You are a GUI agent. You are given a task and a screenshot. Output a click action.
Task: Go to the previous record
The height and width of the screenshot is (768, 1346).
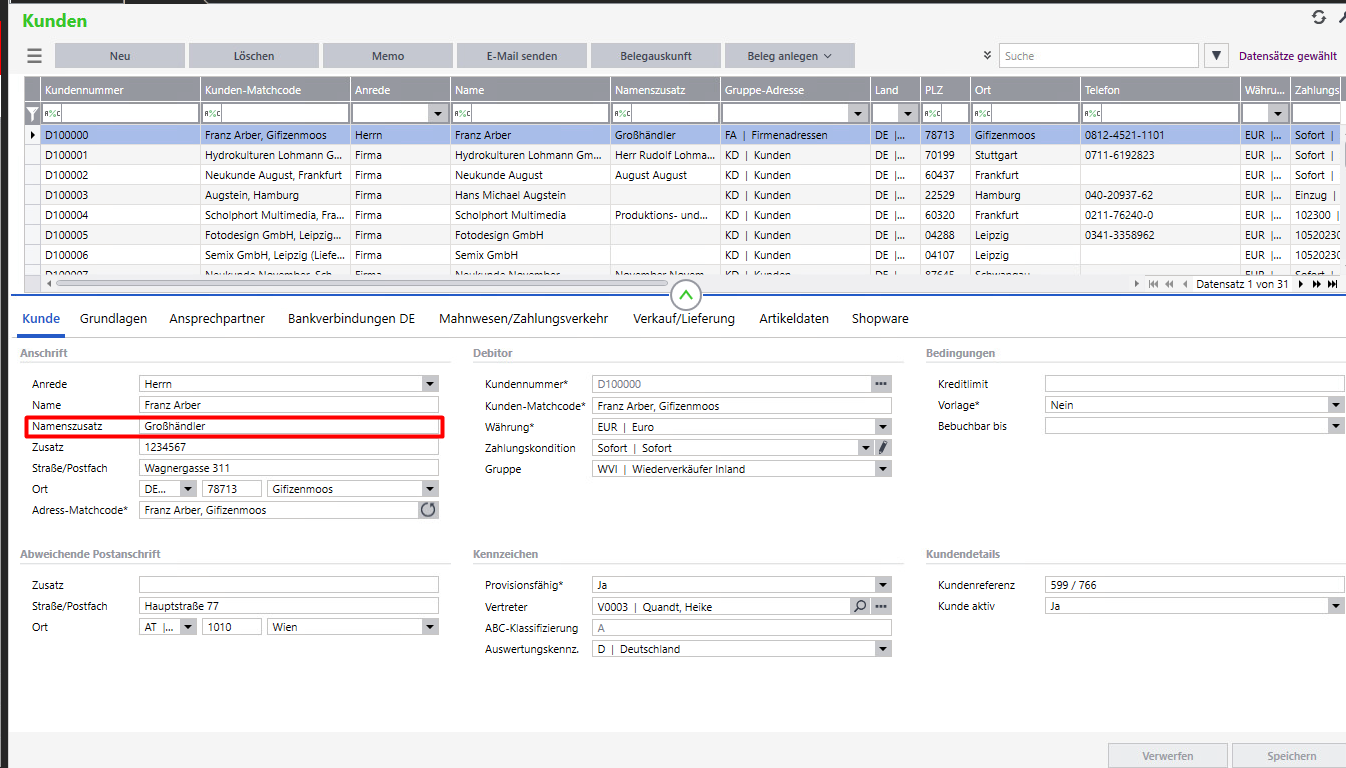[x=1185, y=284]
